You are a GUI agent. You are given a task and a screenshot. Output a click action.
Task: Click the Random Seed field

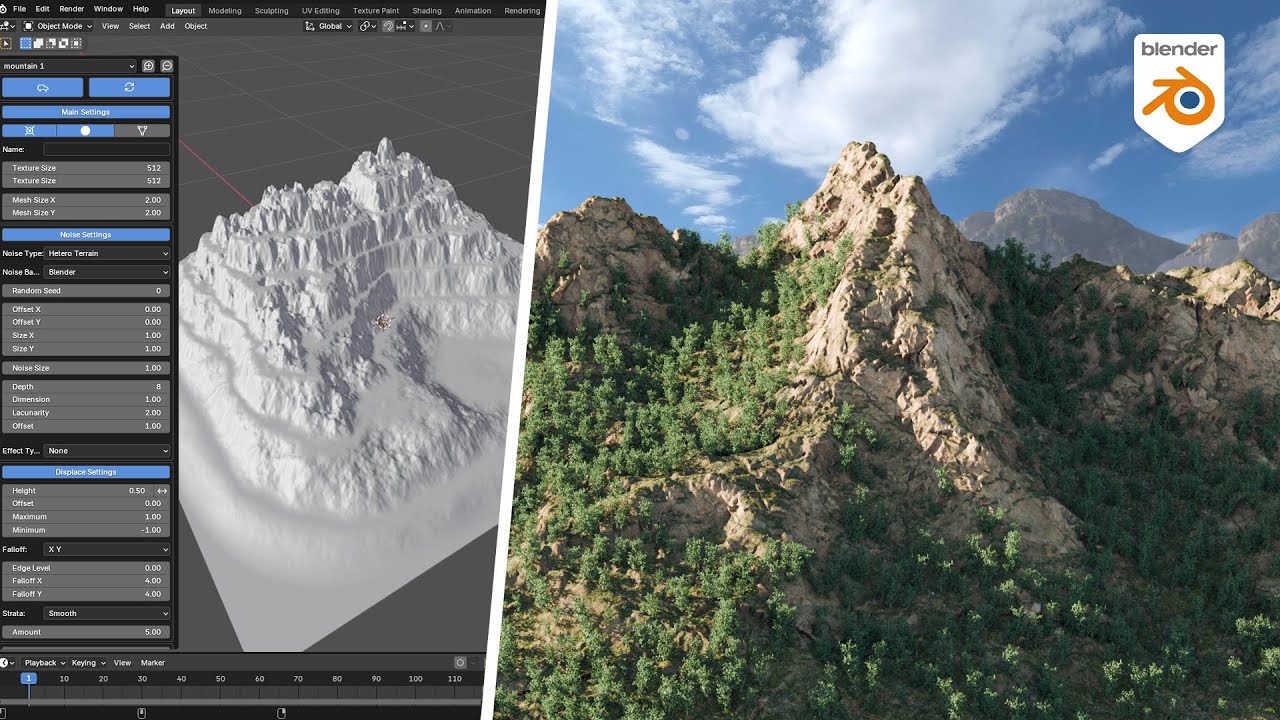click(x=86, y=290)
